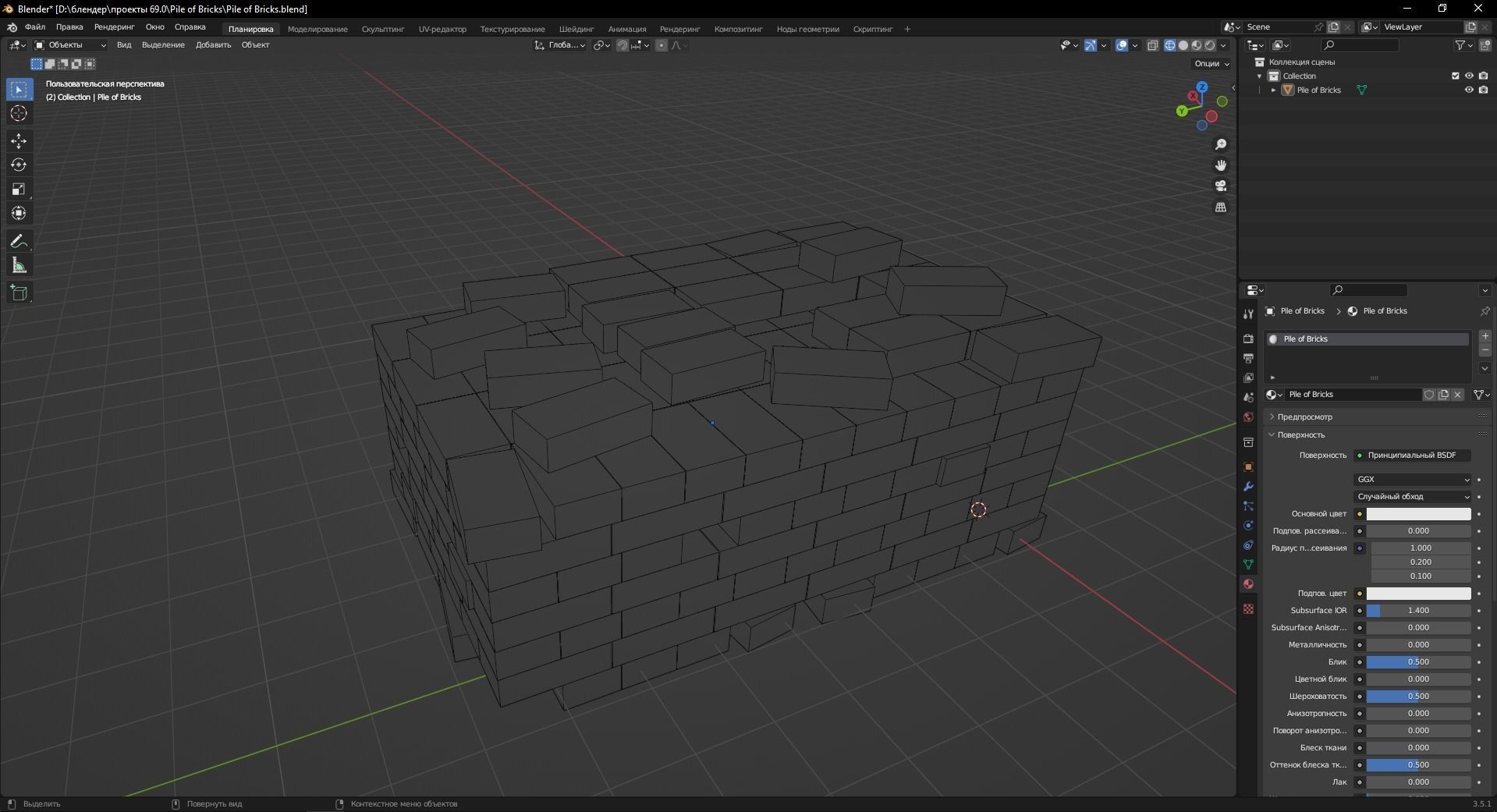Open the Output properties tab

pyautogui.click(x=1248, y=358)
